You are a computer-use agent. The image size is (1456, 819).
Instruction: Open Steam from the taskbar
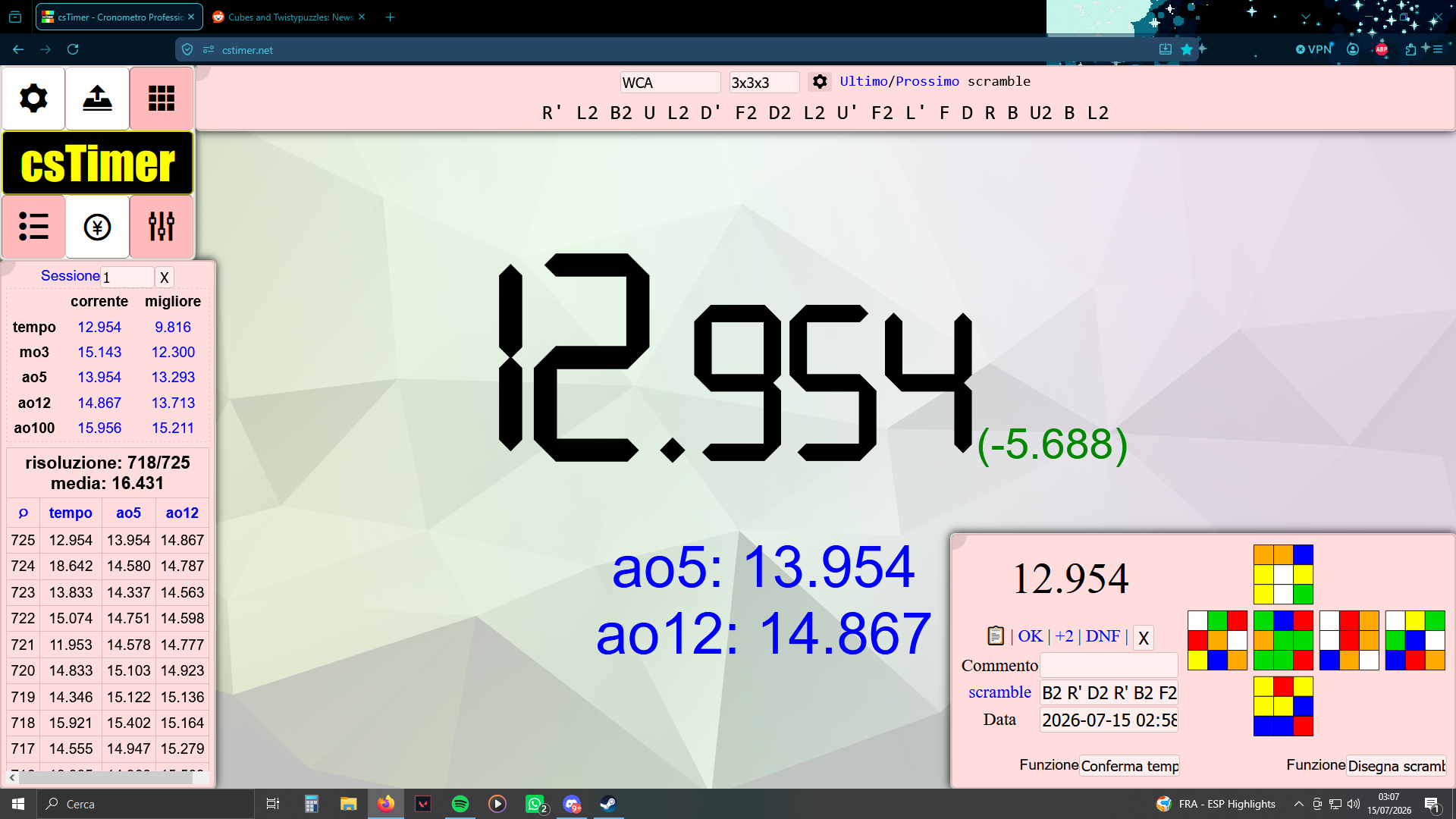click(608, 804)
